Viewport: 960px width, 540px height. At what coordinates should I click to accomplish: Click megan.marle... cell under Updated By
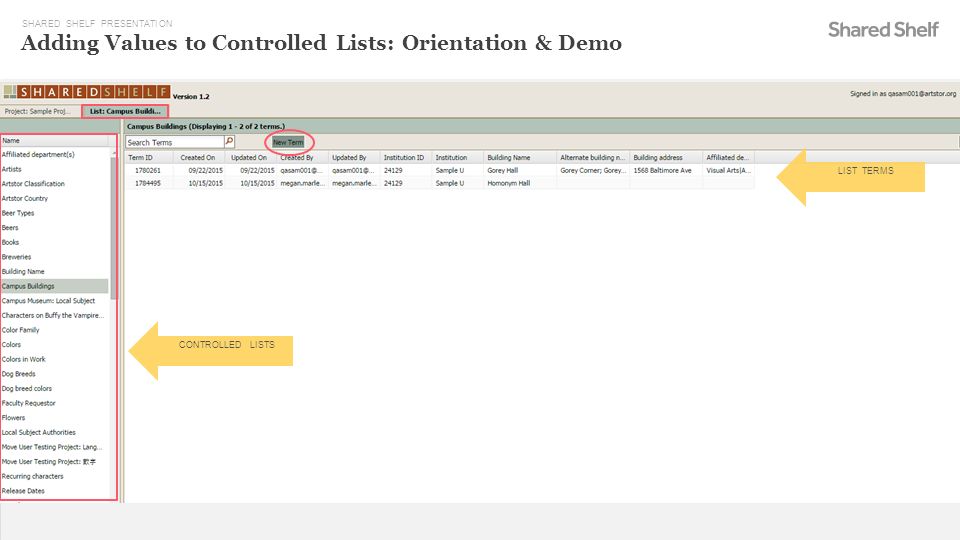point(353,183)
